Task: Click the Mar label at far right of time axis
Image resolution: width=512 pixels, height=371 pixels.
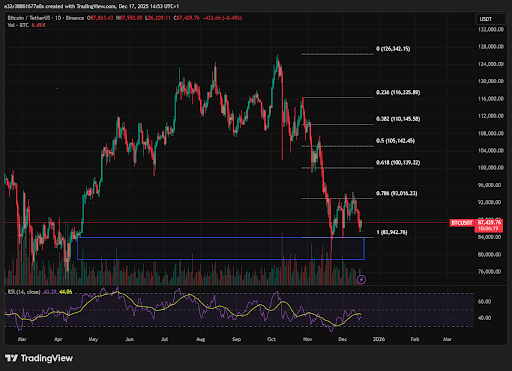Action: point(447,339)
